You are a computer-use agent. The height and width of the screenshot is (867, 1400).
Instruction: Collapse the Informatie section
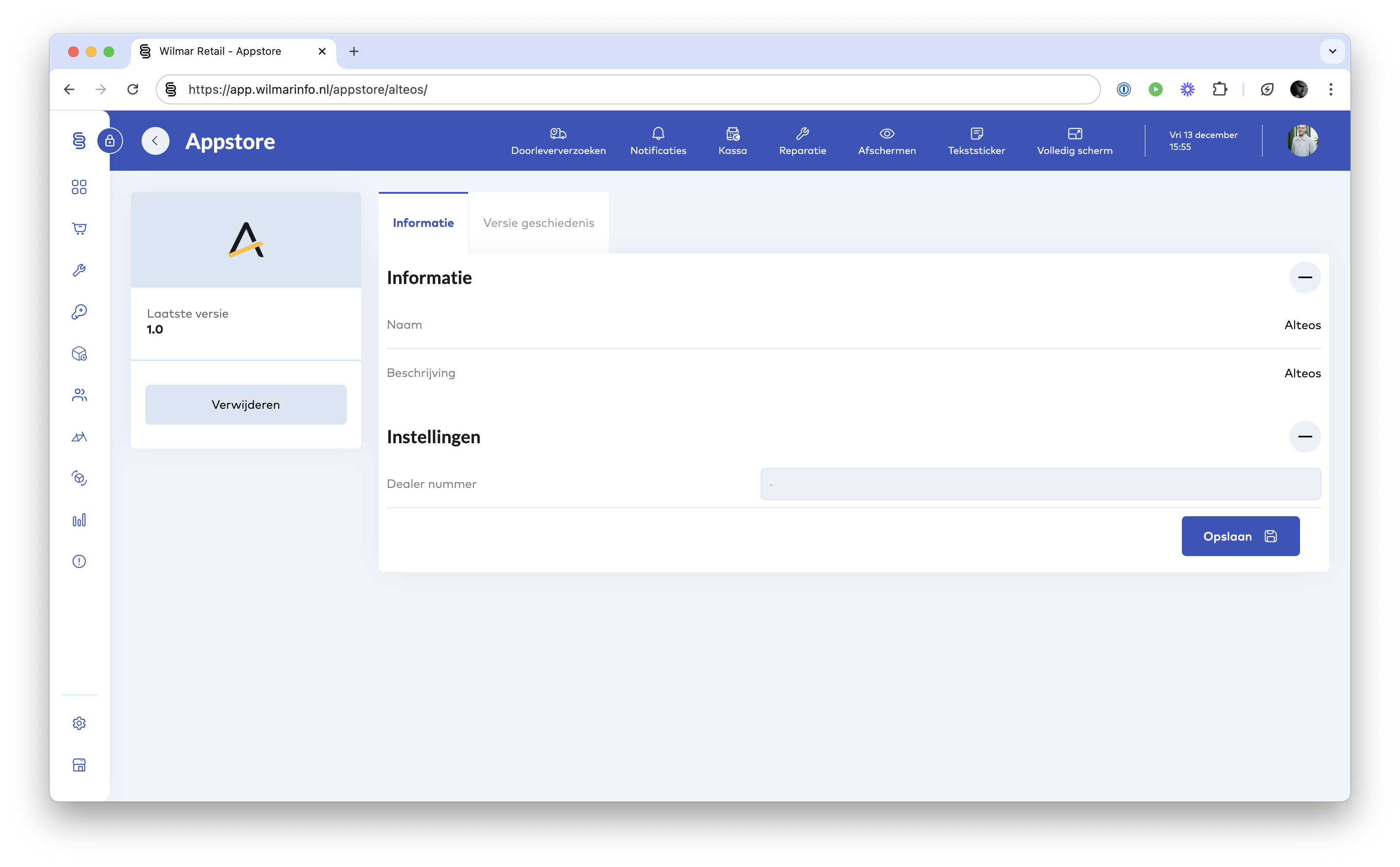[1304, 277]
